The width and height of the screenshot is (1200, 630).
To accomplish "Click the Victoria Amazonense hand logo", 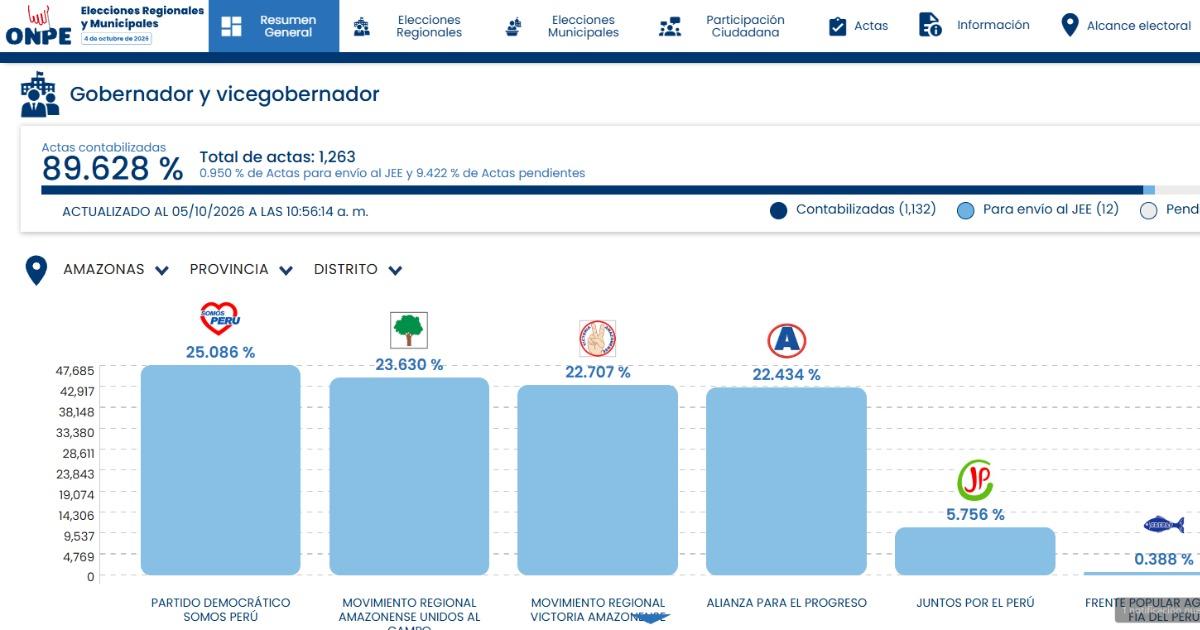I will click(x=597, y=339).
